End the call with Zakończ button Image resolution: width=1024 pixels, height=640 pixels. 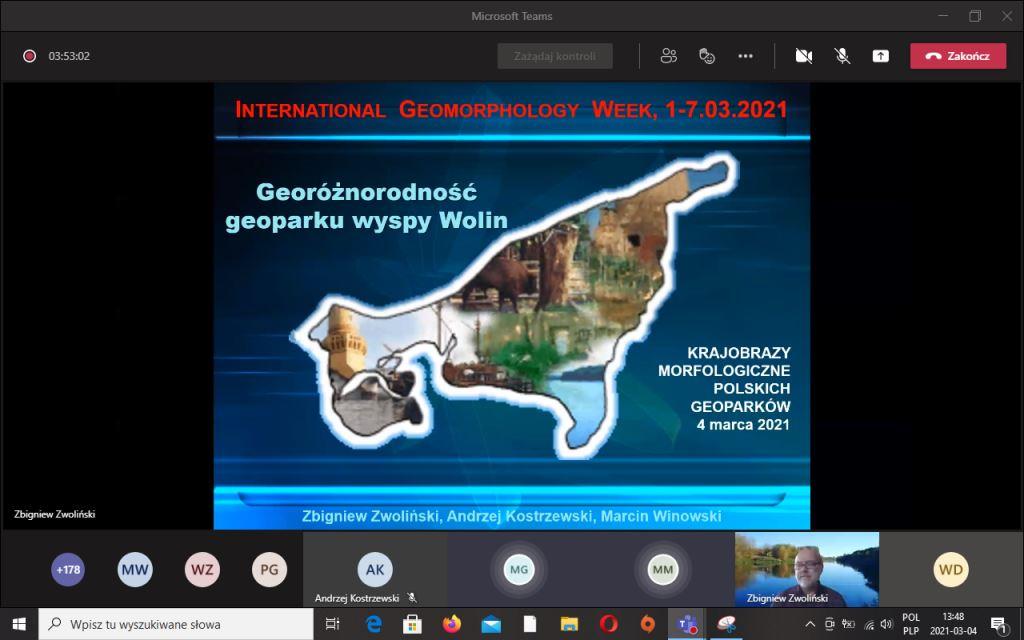(x=957, y=56)
